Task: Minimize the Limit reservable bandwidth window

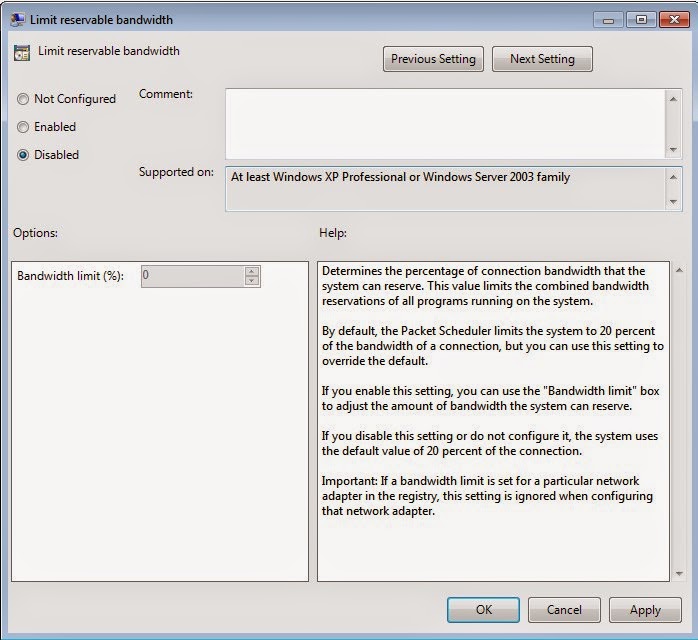Action: click(x=609, y=20)
